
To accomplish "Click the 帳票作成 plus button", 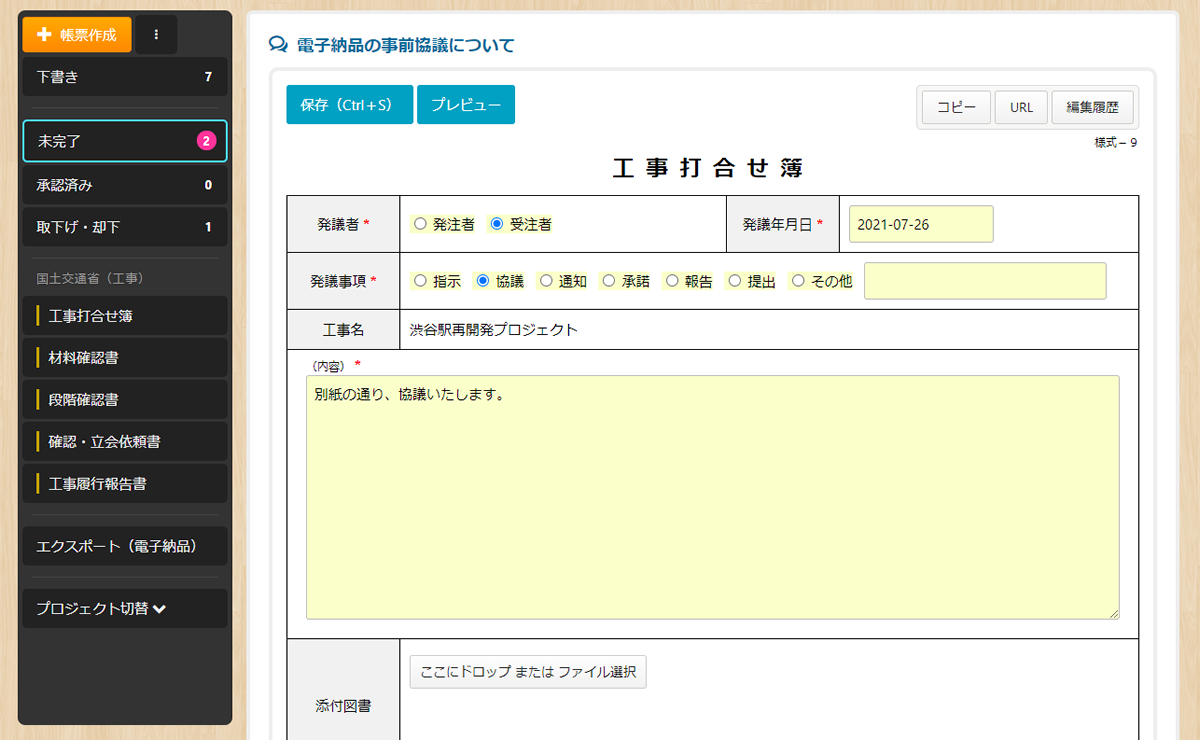I will pos(77,35).
